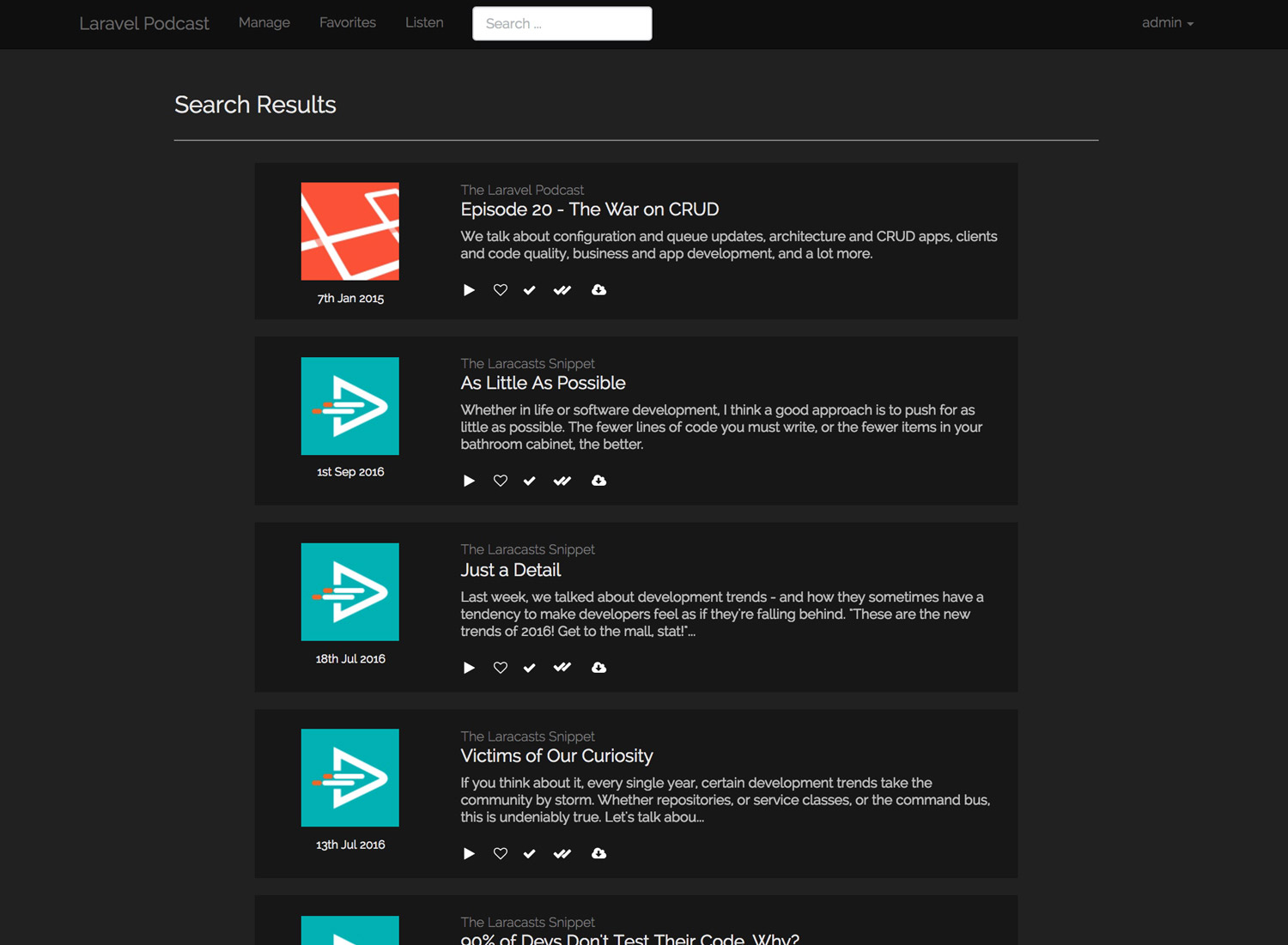This screenshot has width=1288, height=945.
Task: Single check icon for Victims of Our Curiosity
Action: click(x=530, y=853)
